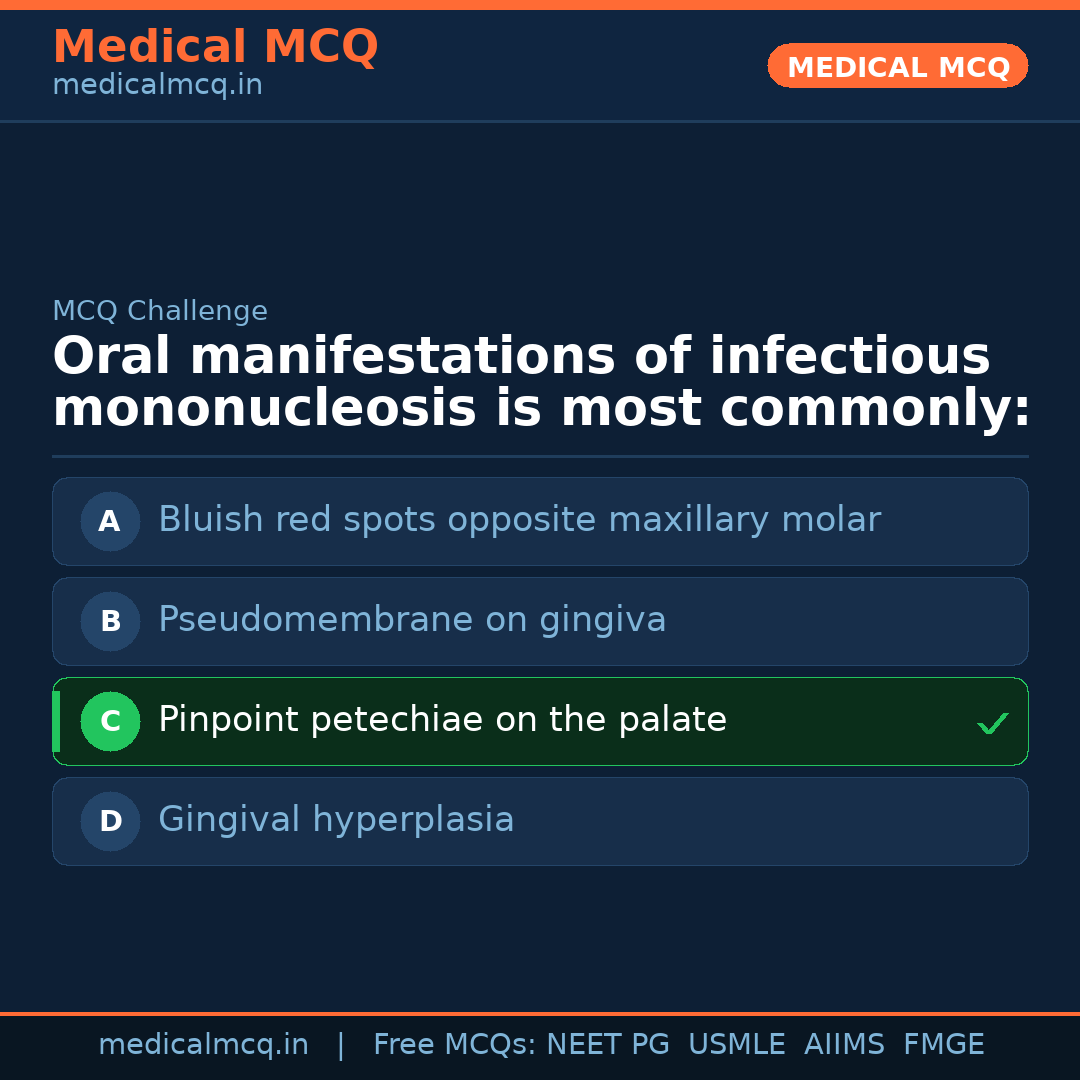Click the MCQ Challenge label

(x=160, y=312)
